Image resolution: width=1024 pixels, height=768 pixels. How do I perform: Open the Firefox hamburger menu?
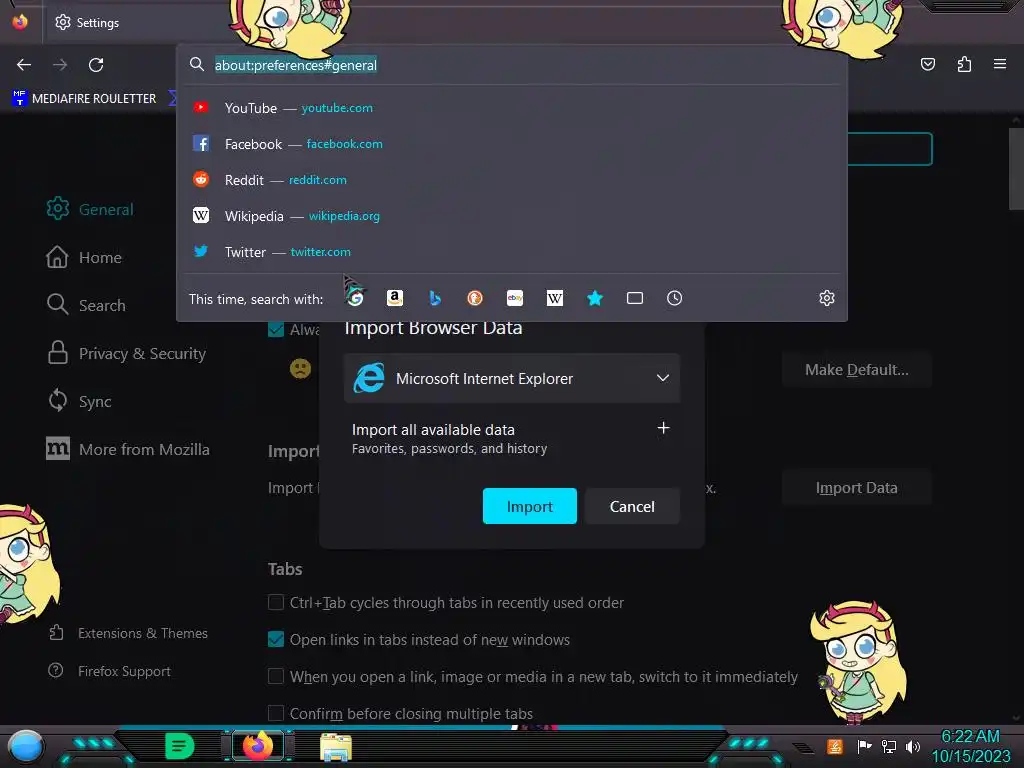coord(1000,64)
